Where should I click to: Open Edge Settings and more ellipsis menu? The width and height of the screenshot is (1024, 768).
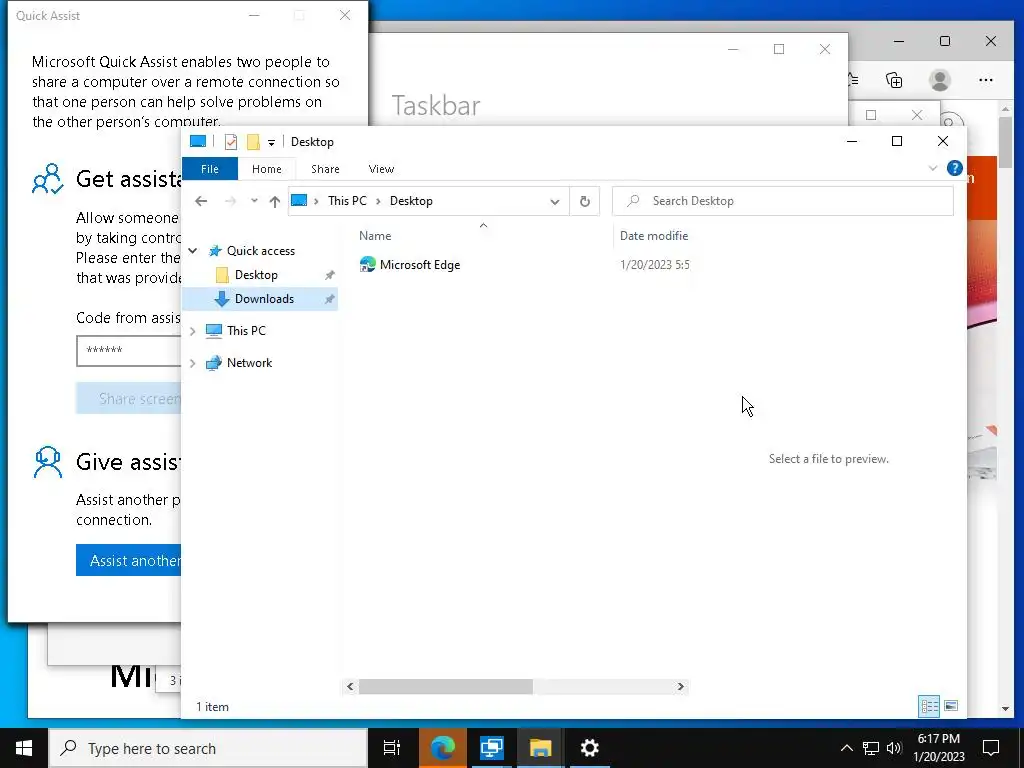985,80
